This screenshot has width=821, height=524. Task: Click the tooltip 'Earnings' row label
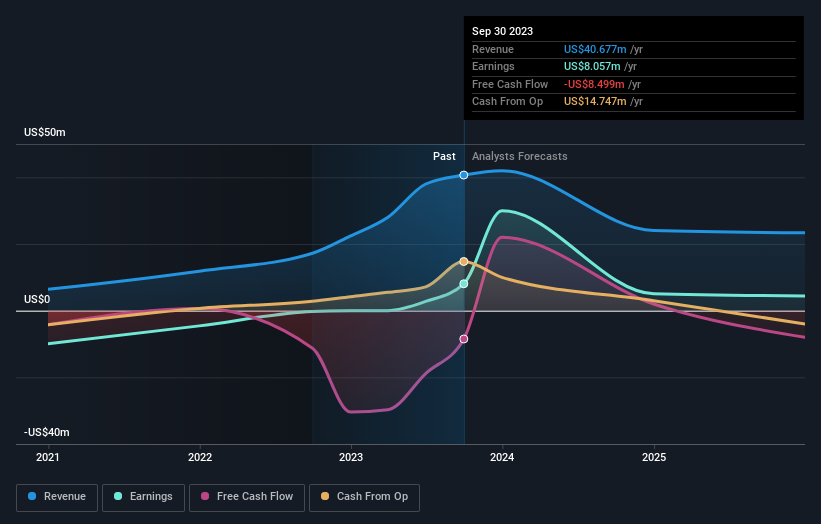pos(493,66)
